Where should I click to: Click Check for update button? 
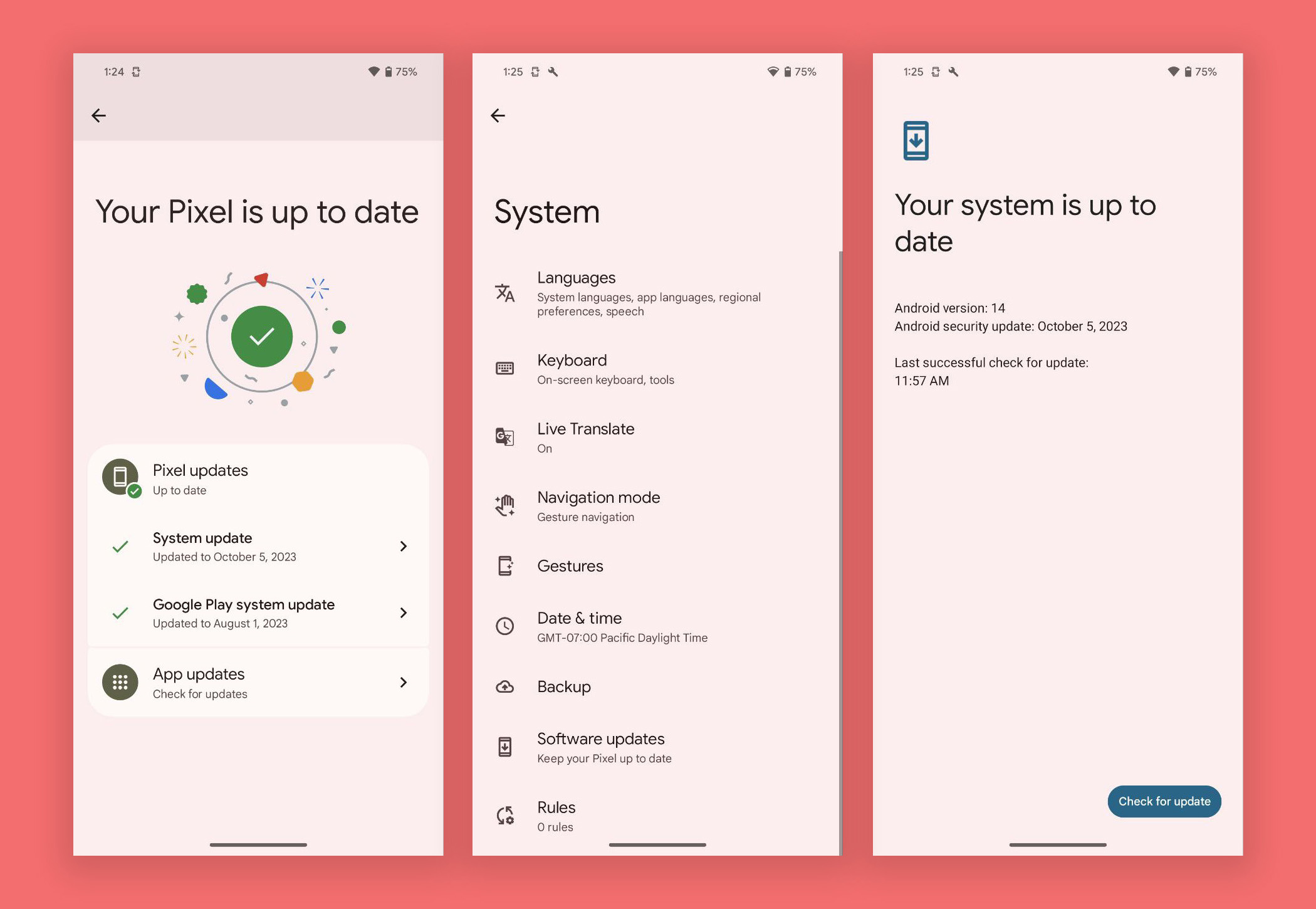click(x=1163, y=800)
